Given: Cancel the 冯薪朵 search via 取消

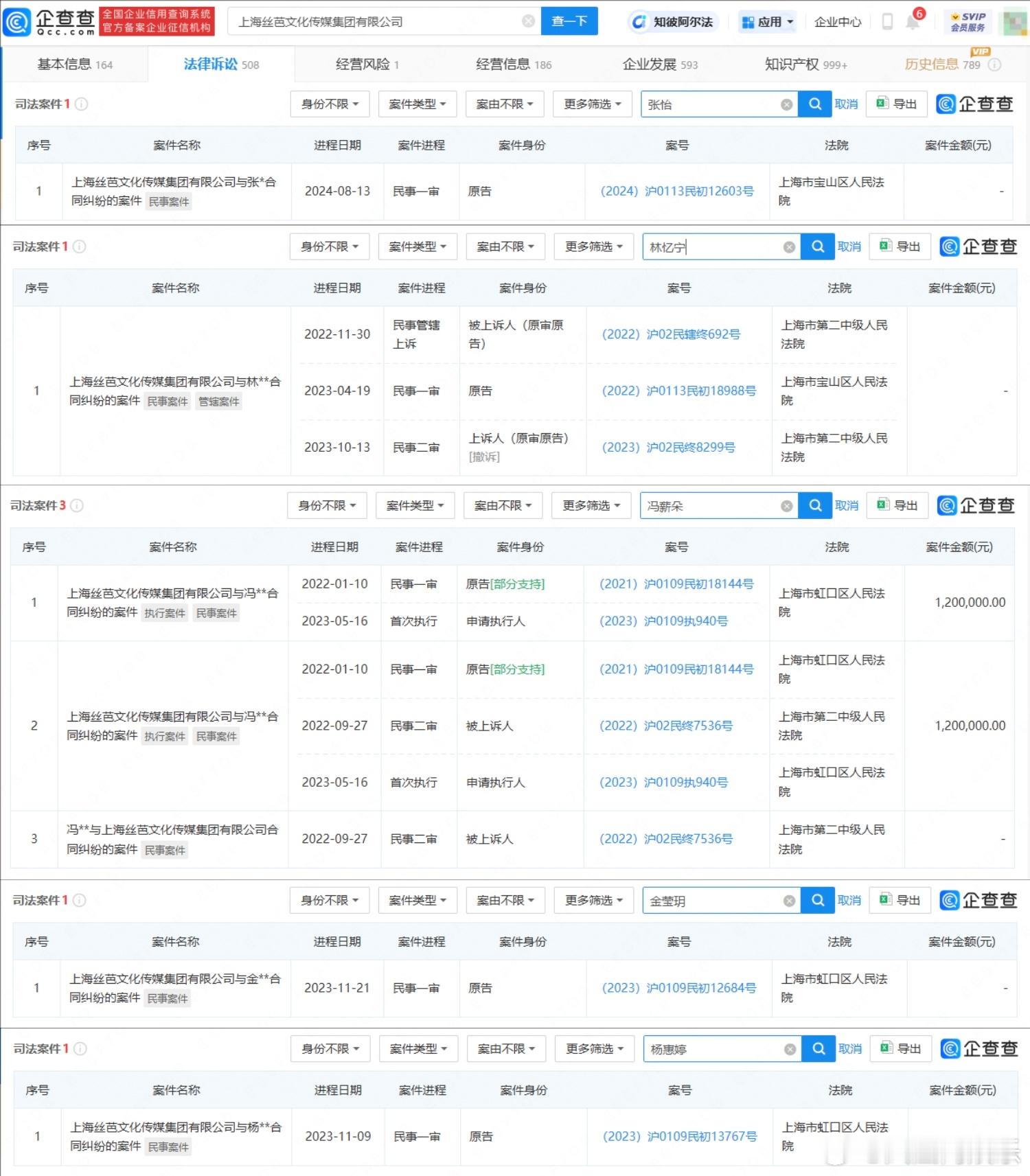Looking at the screenshot, I should click(847, 506).
